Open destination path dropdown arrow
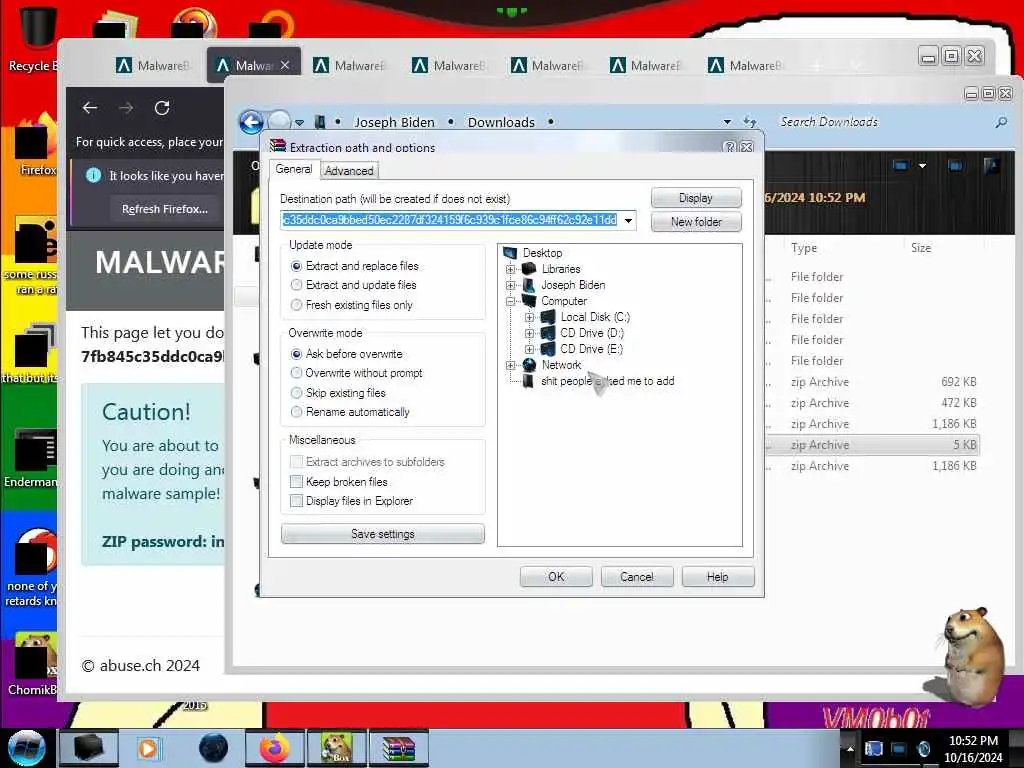The height and width of the screenshot is (768, 1024). point(628,220)
